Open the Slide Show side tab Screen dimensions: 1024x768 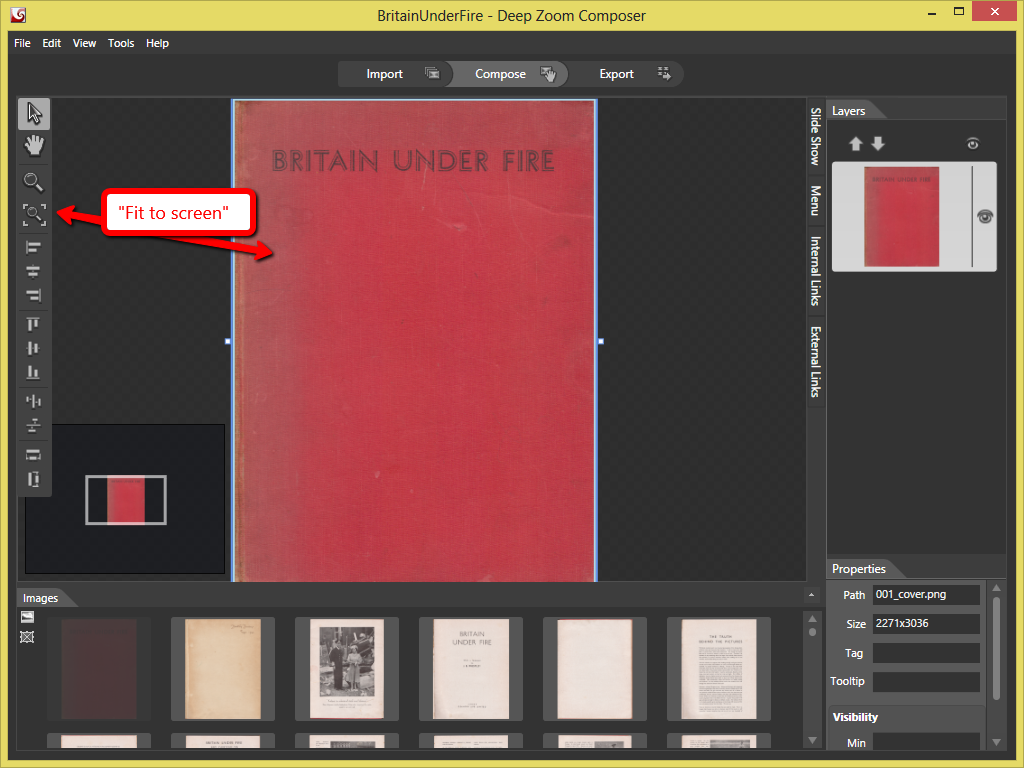815,136
